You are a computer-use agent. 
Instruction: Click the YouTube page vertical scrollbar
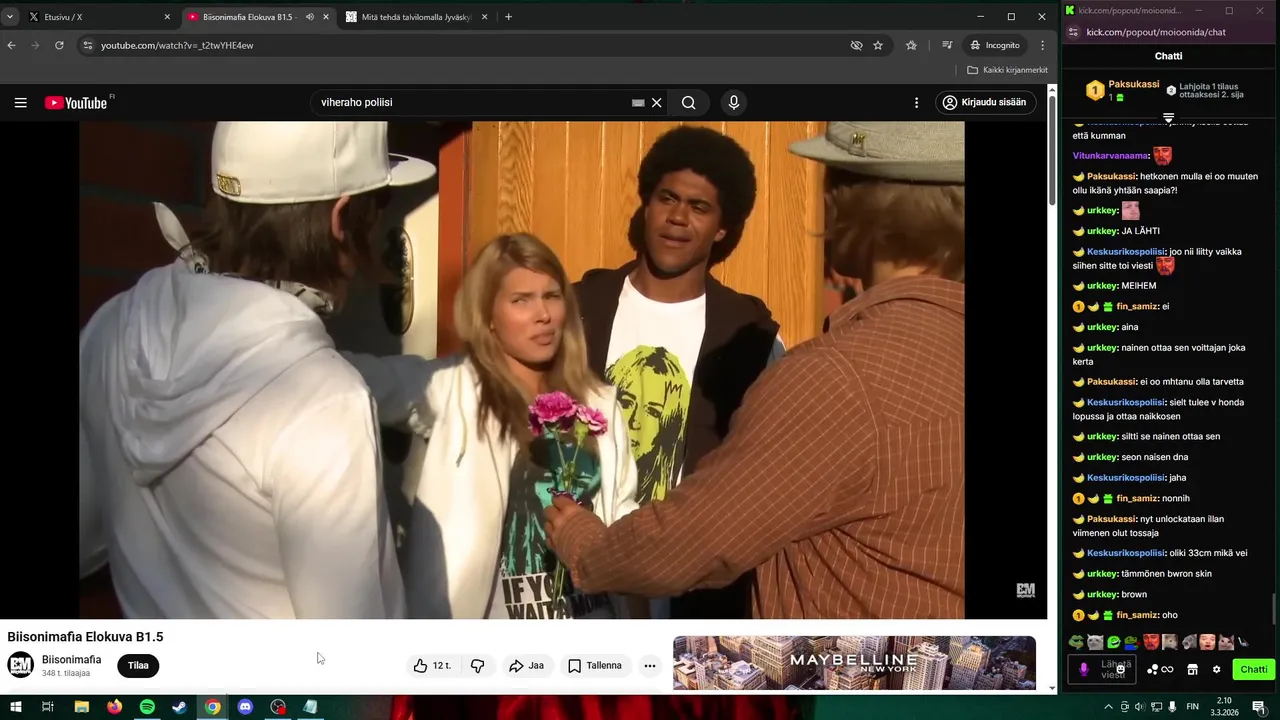tap(1052, 150)
